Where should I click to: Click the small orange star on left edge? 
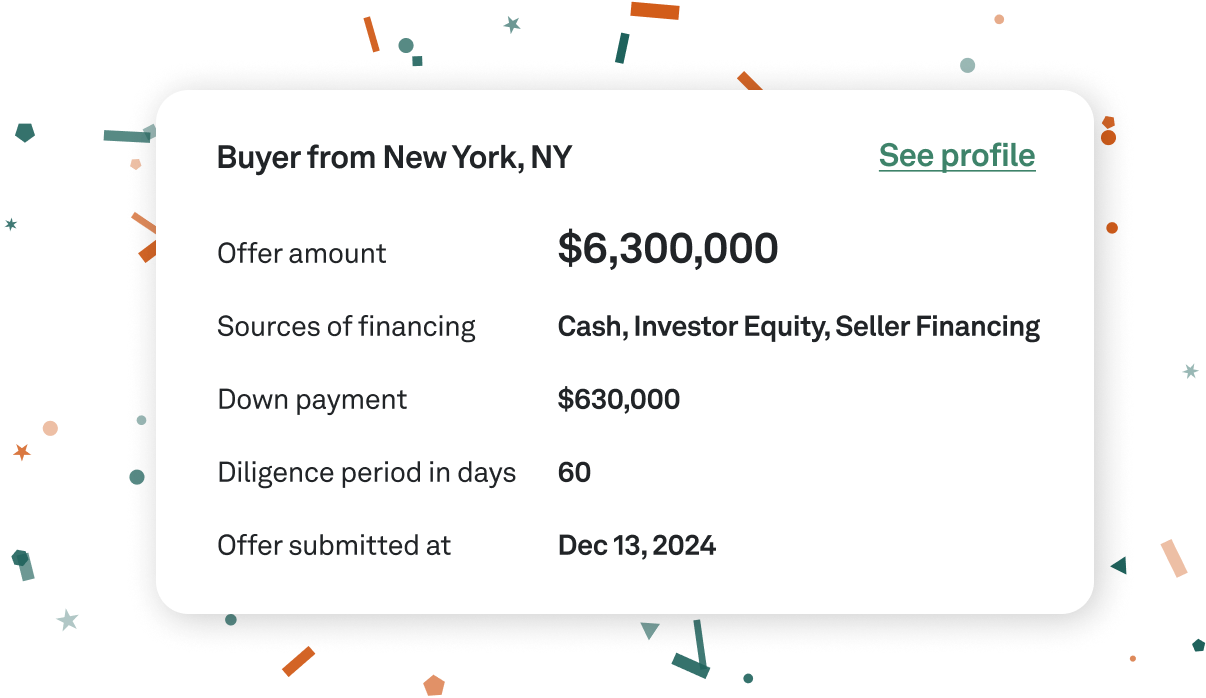(x=22, y=452)
